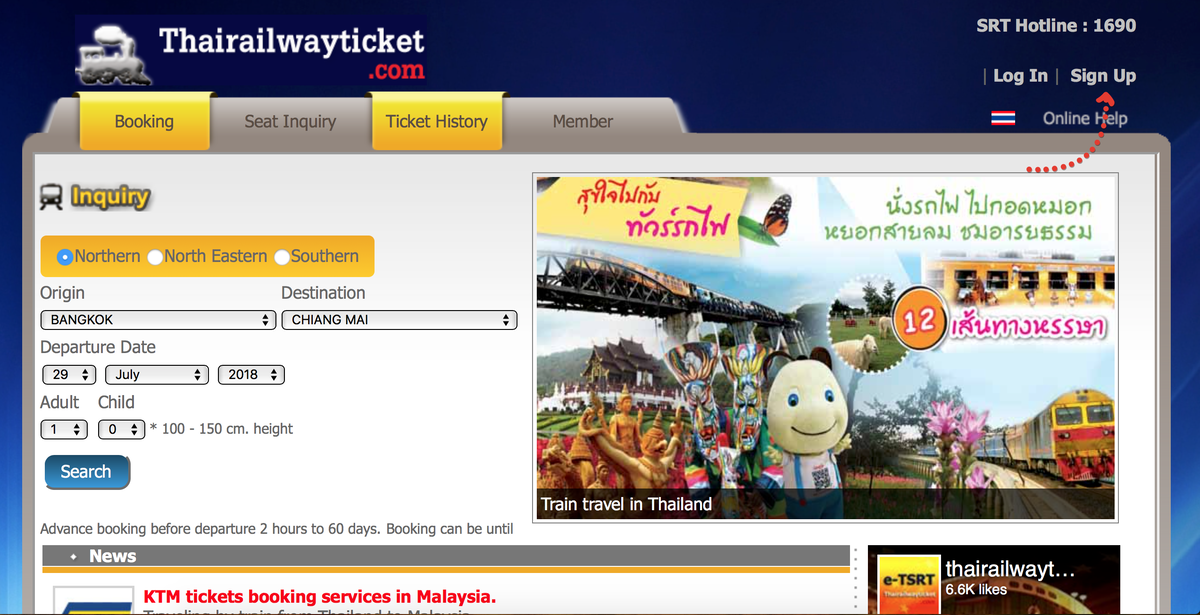Image resolution: width=1200 pixels, height=615 pixels.
Task: Click the bus icon beside Inquiry
Action: coord(51,197)
